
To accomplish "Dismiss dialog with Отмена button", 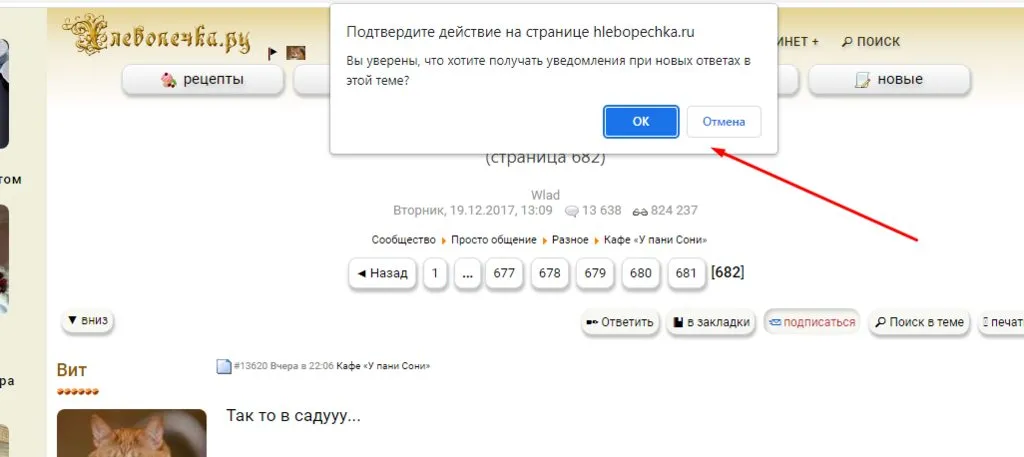I will (724, 121).
